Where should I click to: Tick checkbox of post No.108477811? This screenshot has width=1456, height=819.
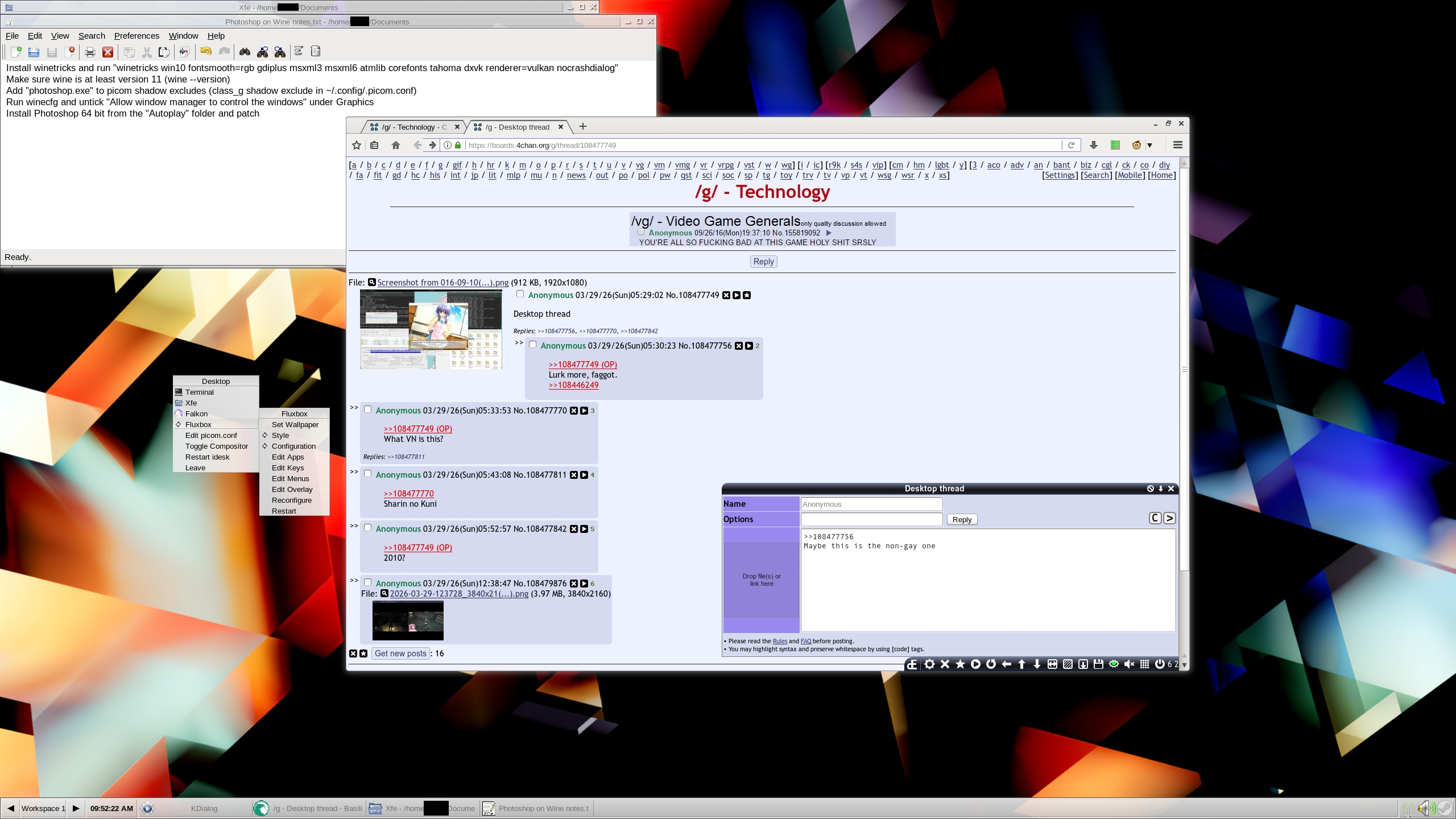[367, 474]
